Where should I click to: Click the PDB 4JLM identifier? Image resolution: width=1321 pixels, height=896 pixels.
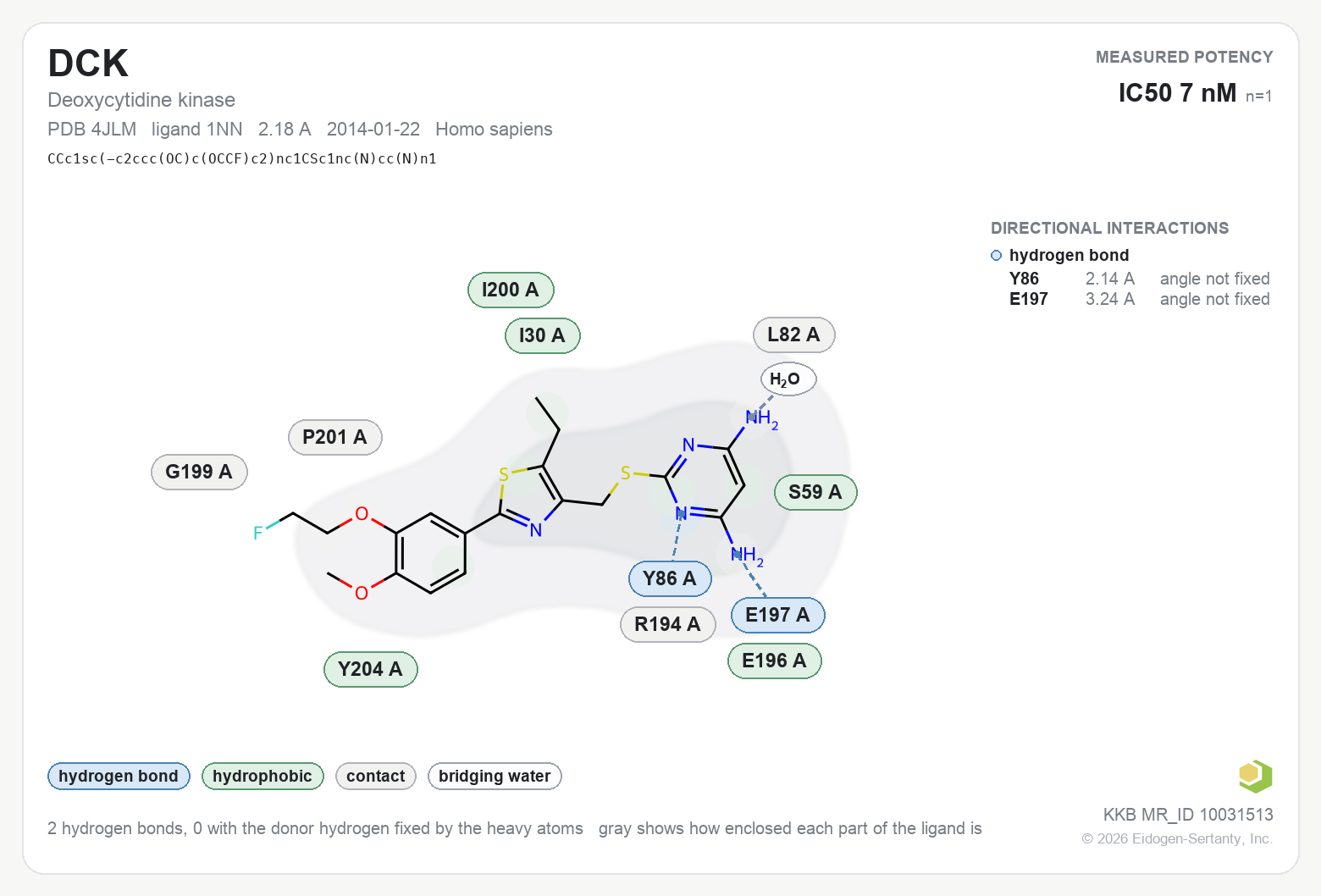[x=91, y=129]
